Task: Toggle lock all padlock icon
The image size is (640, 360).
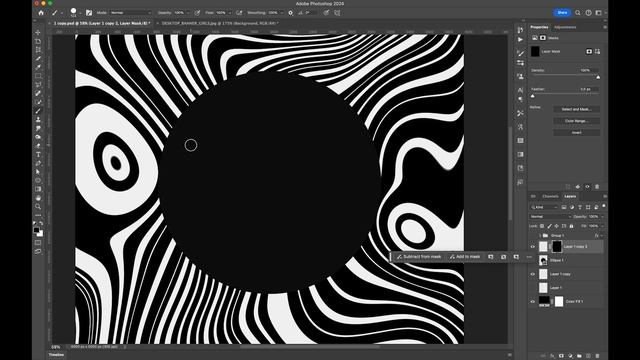Action: tap(571, 226)
